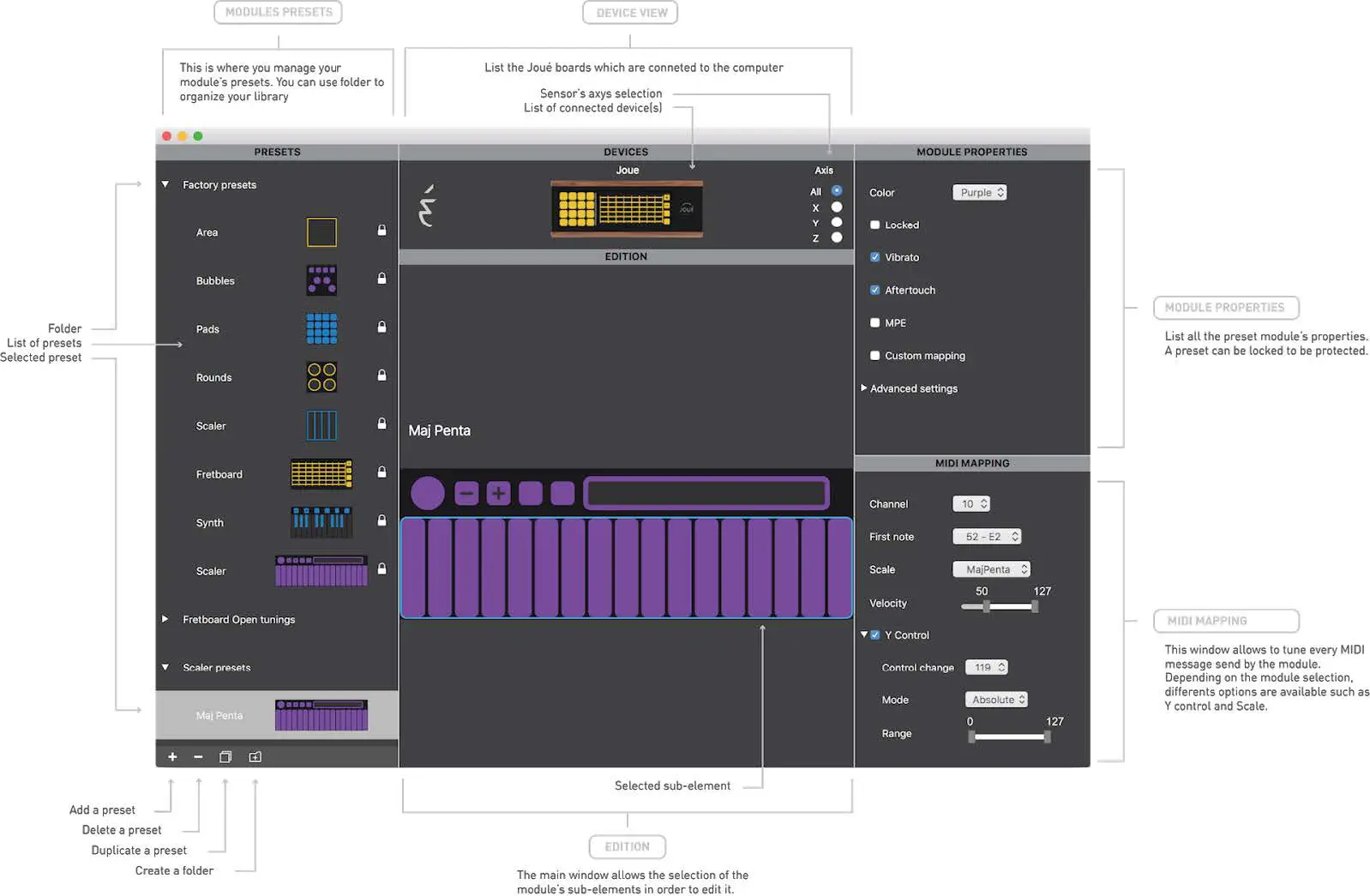
Task: Enable the MPE checkbox
Action: (874, 322)
